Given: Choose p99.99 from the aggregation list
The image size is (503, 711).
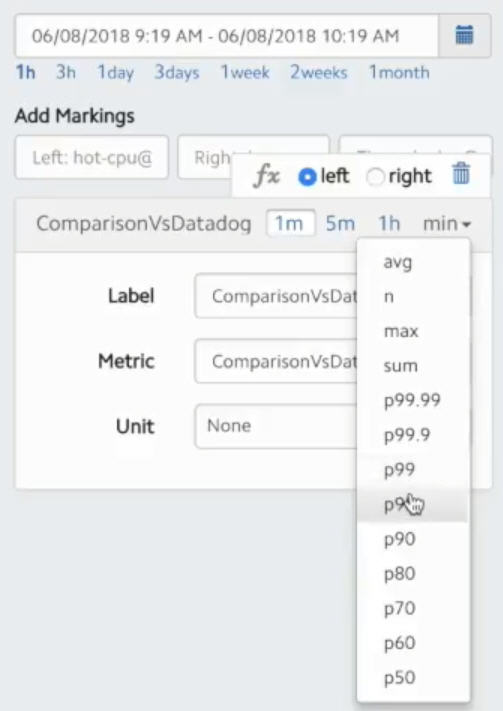Looking at the screenshot, I should 413,400.
